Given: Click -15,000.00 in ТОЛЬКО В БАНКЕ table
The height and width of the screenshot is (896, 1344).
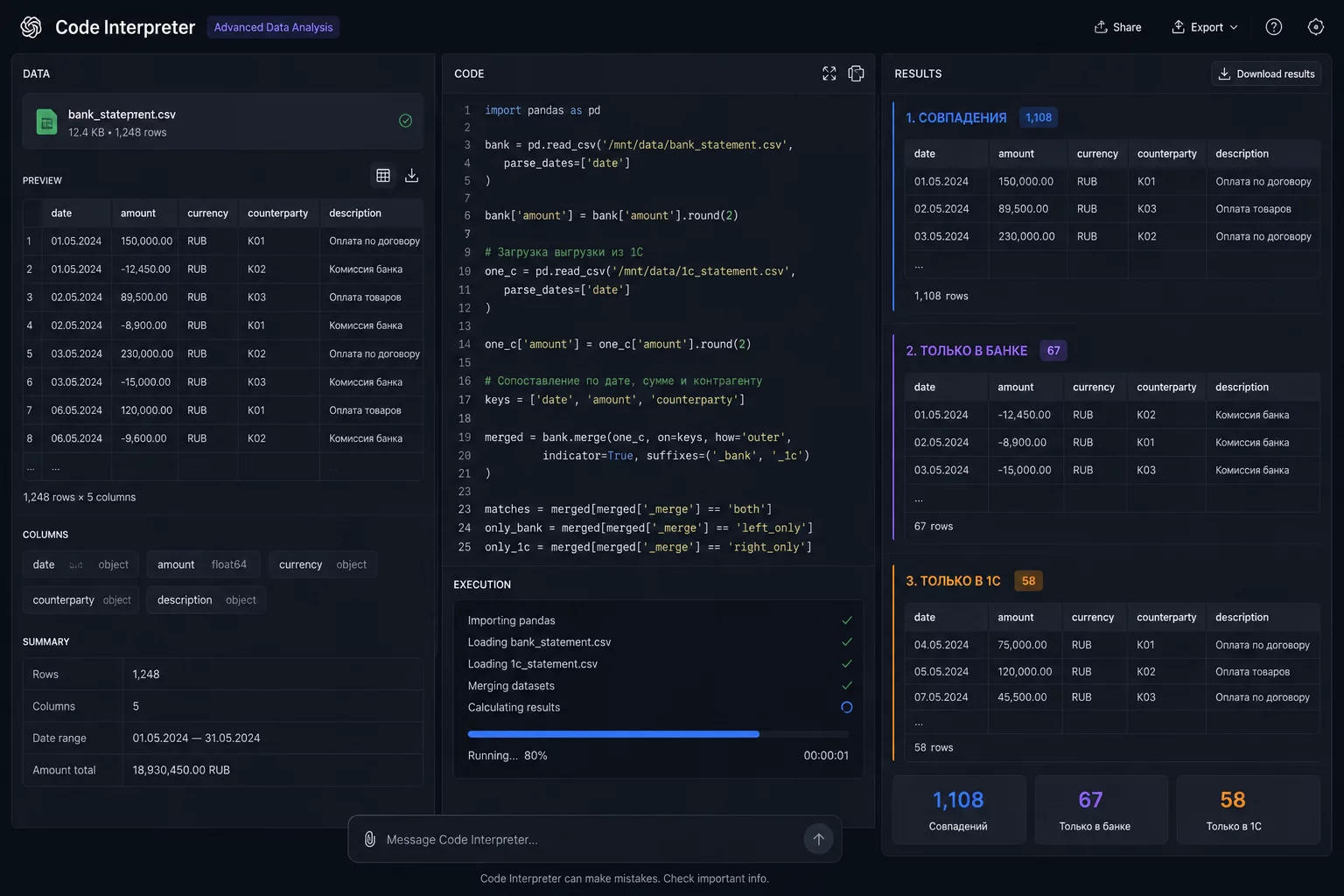Looking at the screenshot, I should click(x=1024, y=470).
